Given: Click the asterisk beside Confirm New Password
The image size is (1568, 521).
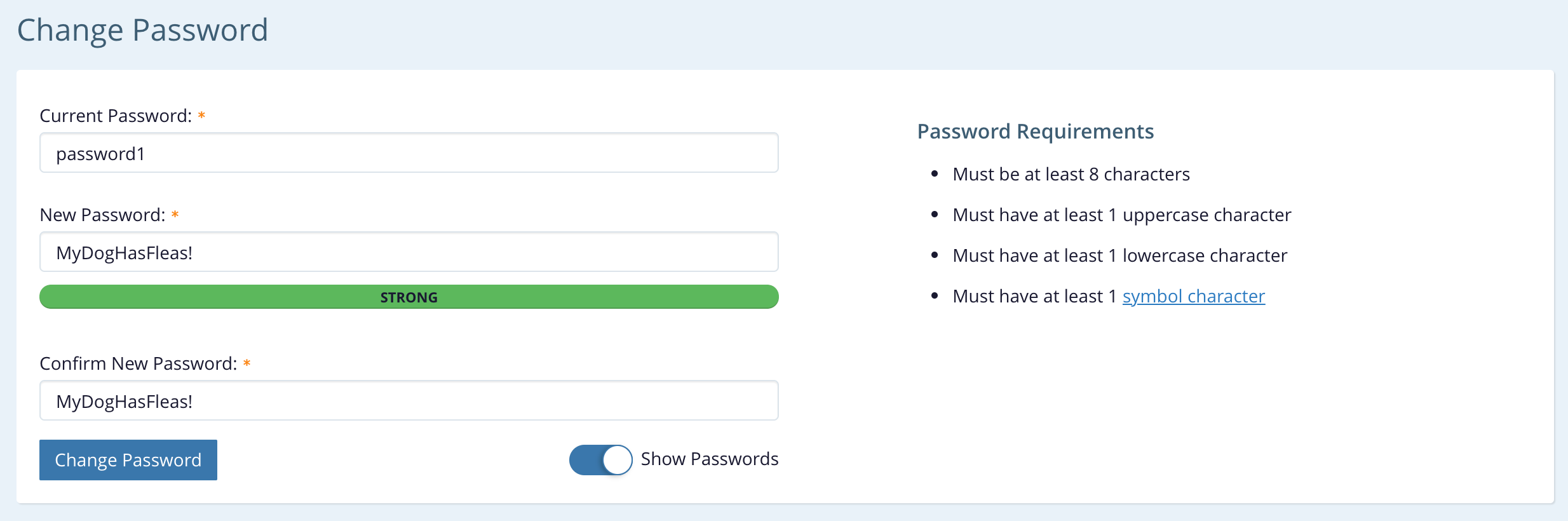Looking at the screenshot, I should tap(247, 363).
